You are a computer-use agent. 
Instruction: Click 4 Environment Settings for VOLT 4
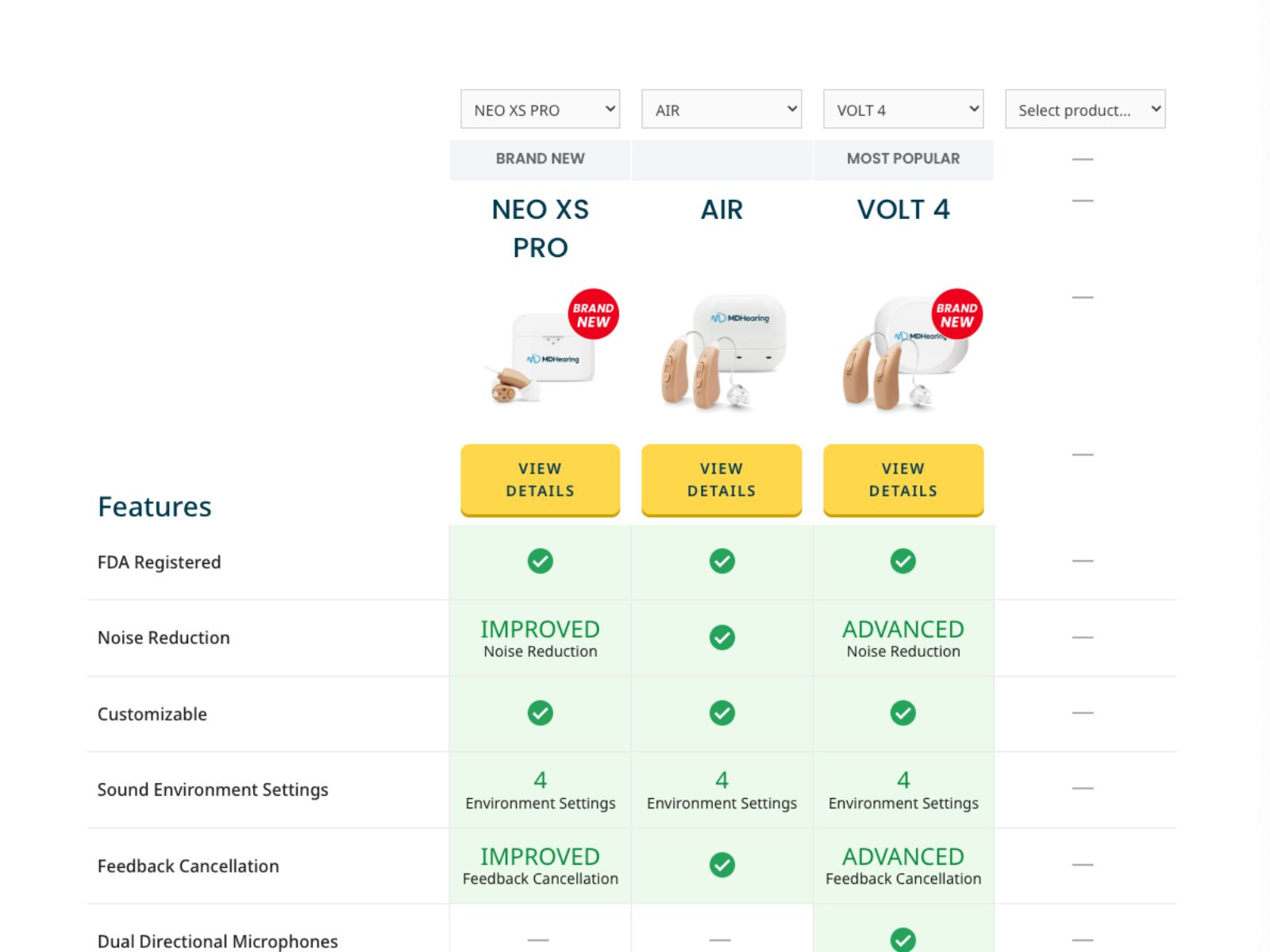coord(903,790)
